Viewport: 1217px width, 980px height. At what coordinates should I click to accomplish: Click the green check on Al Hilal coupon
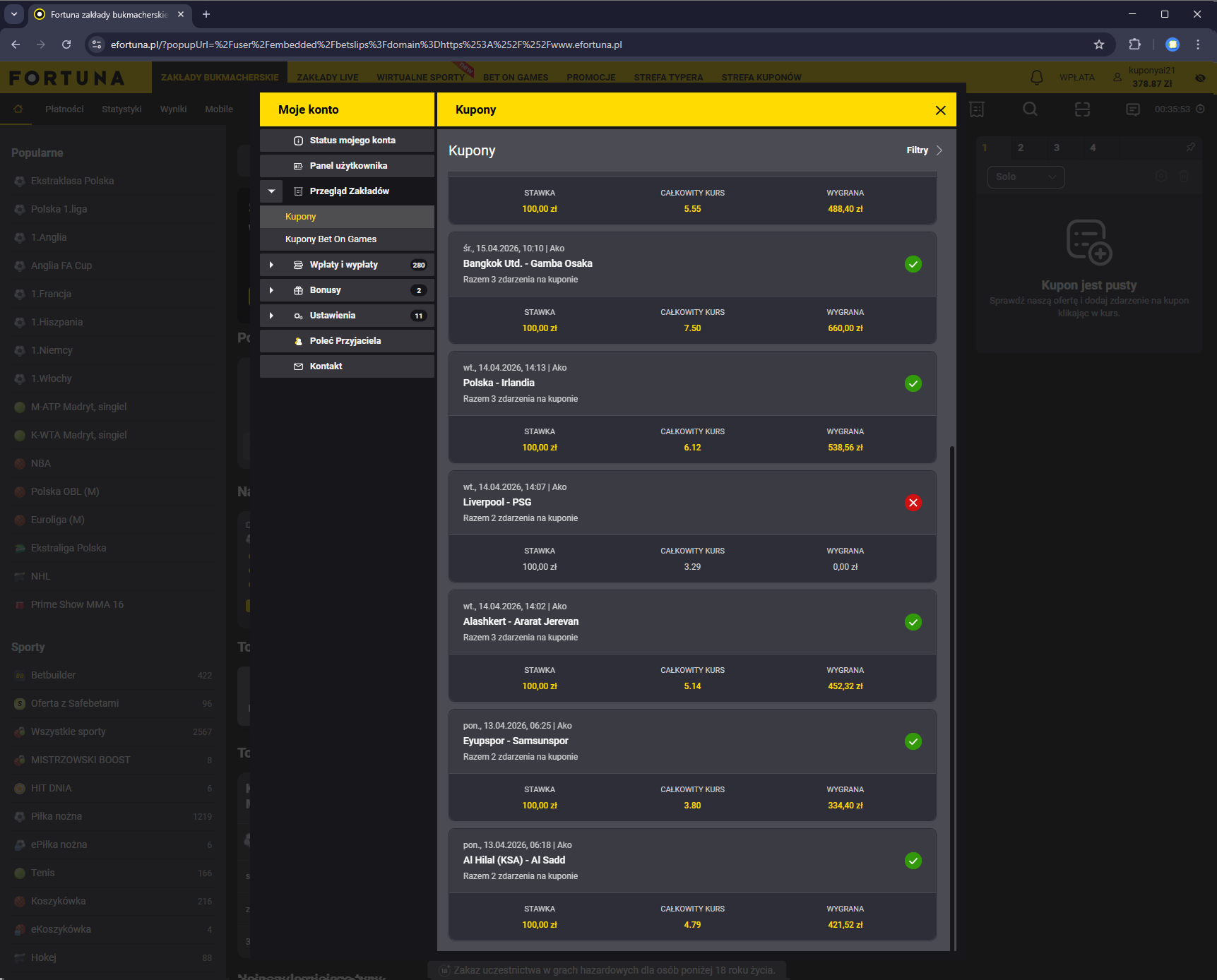(913, 861)
